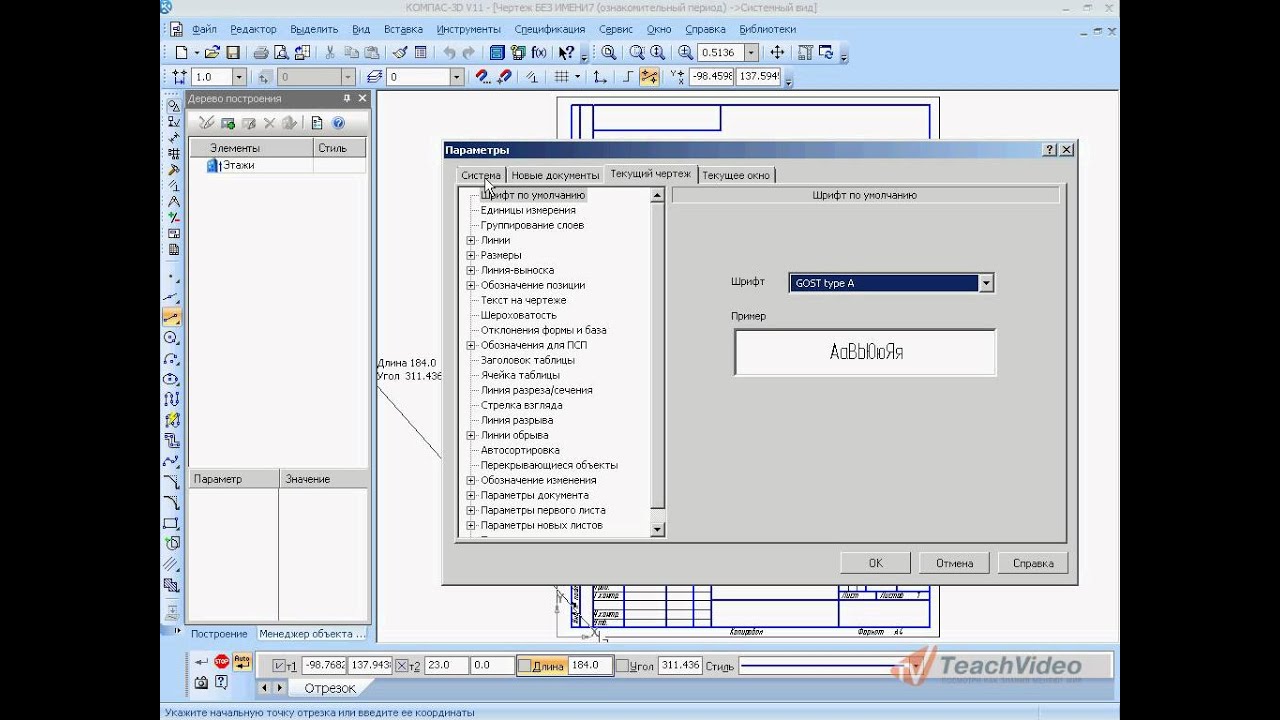The image size is (1280, 720).
Task: Click the format painter brush icon
Action: click(400, 53)
